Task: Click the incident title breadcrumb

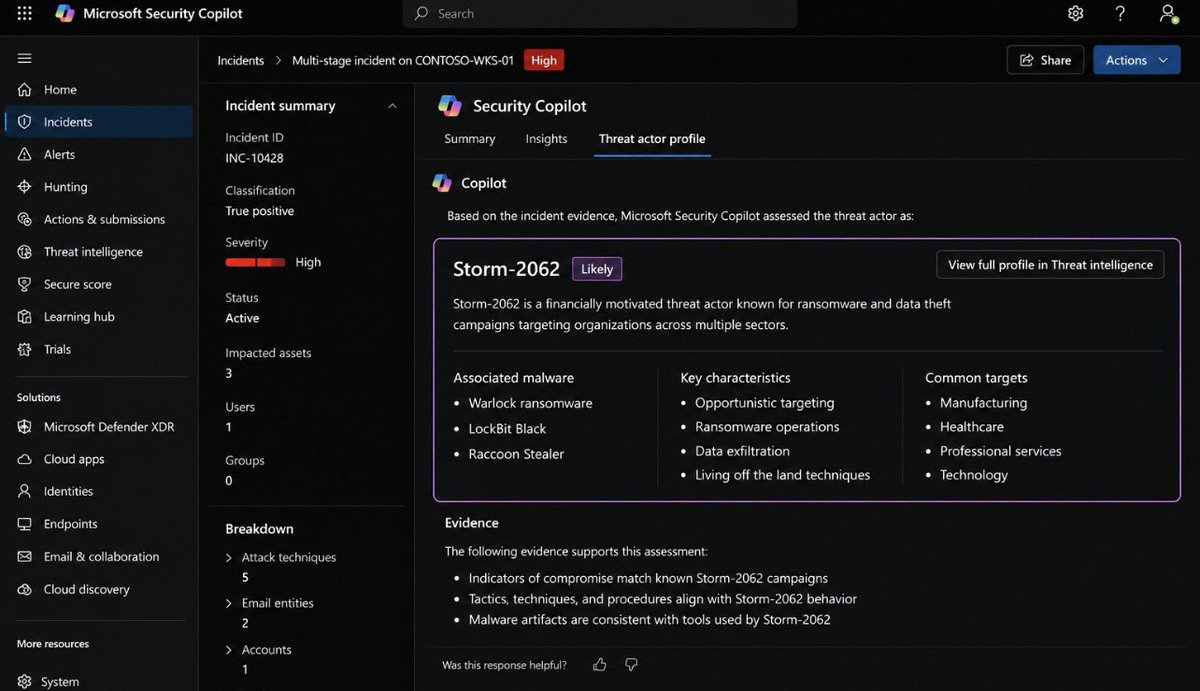Action: click(x=403, y=60)
